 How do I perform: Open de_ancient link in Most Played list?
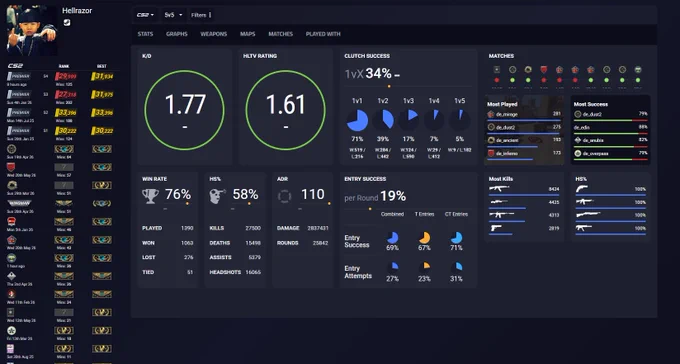click(507, 141)
